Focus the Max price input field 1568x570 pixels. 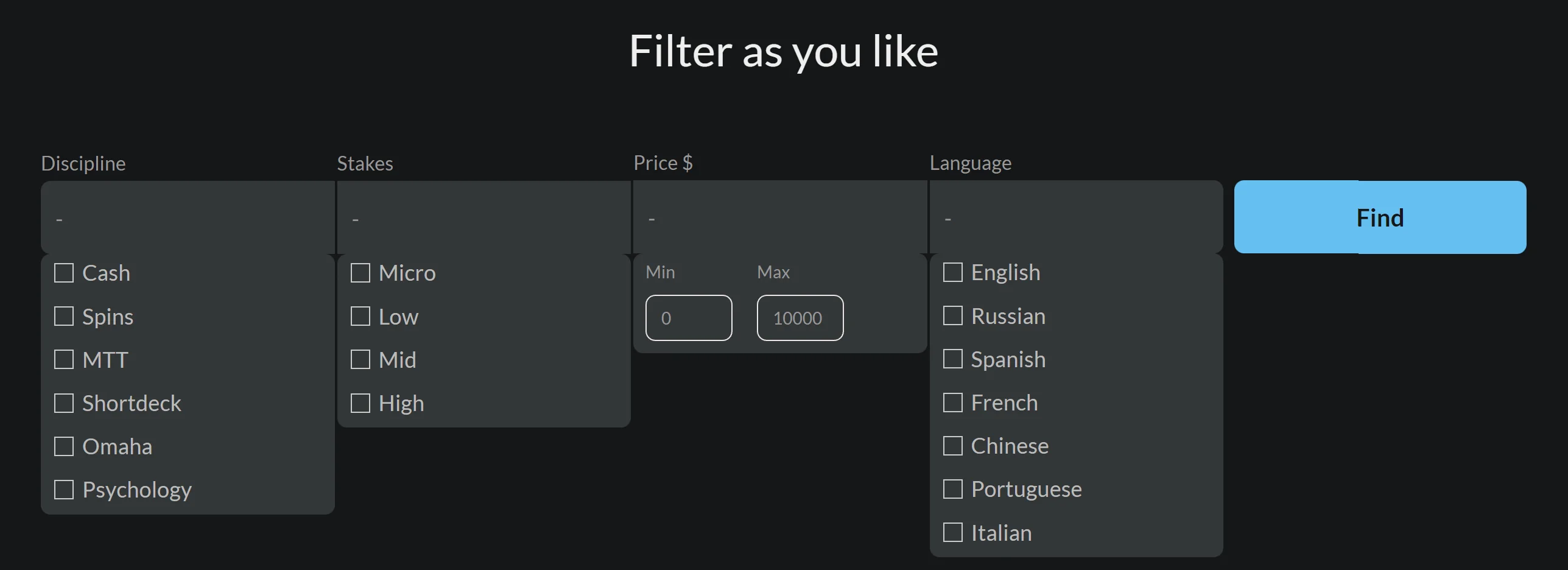(x=800, y=318)
